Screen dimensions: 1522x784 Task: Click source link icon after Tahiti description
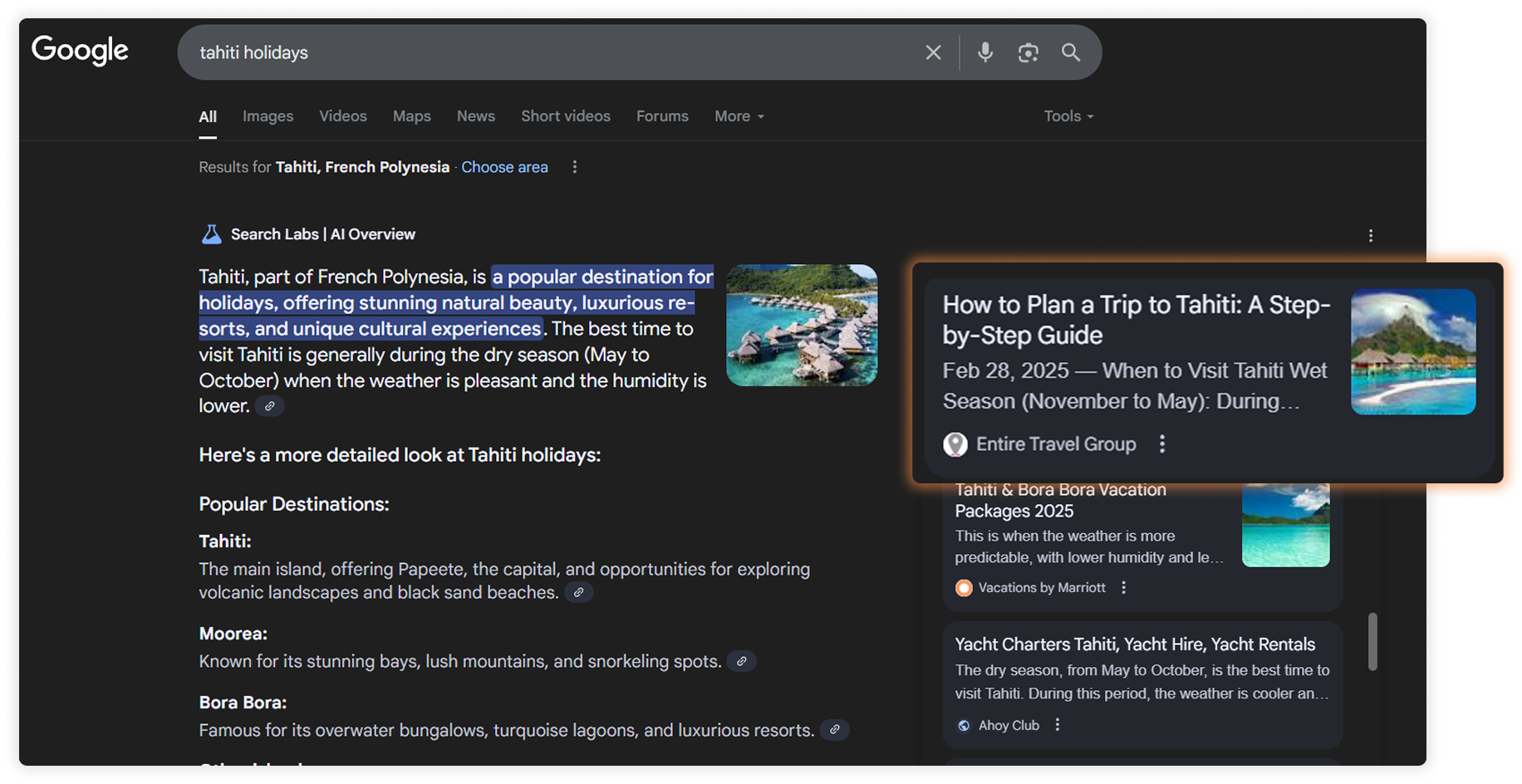click(x=578, y=592)
